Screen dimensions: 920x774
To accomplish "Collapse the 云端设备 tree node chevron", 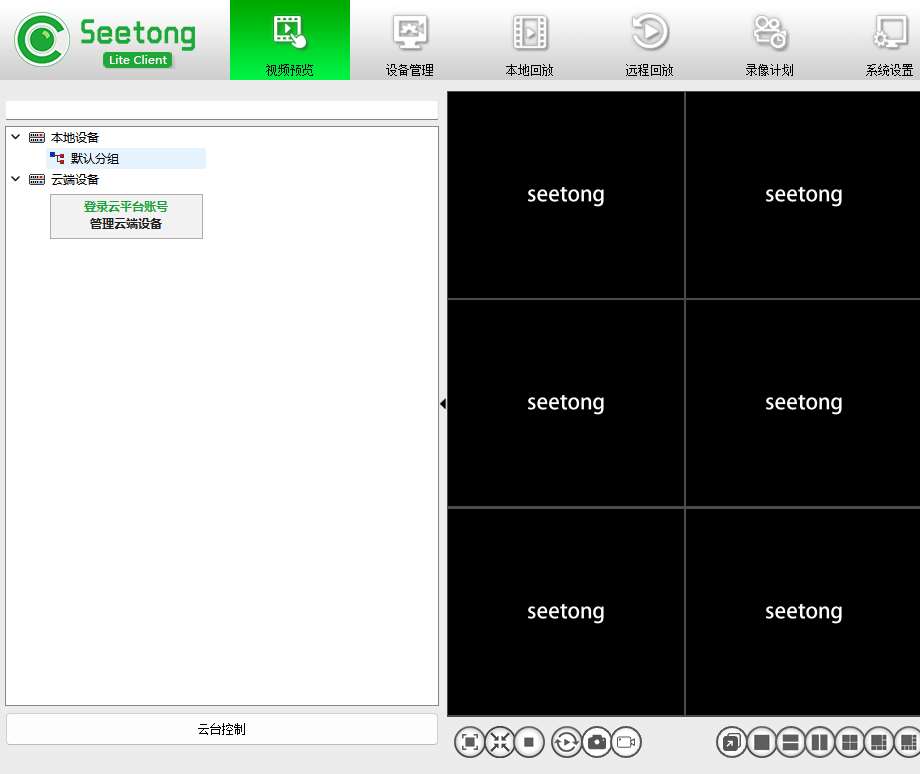I will 16,180.
